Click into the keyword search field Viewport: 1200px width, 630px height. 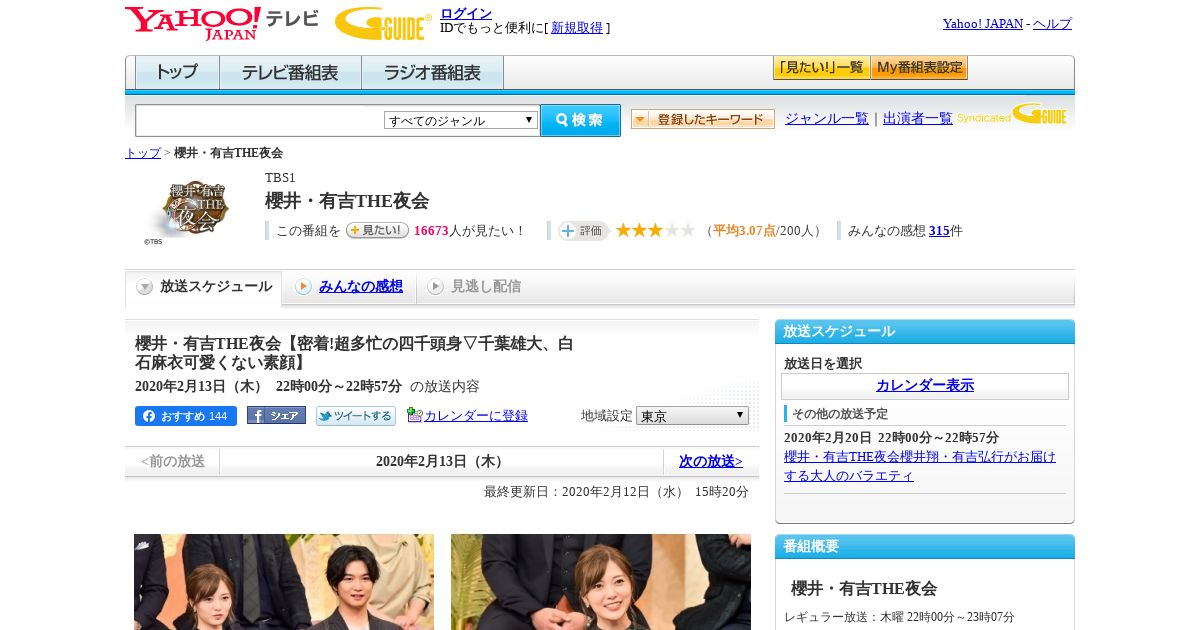click(260, 120)
